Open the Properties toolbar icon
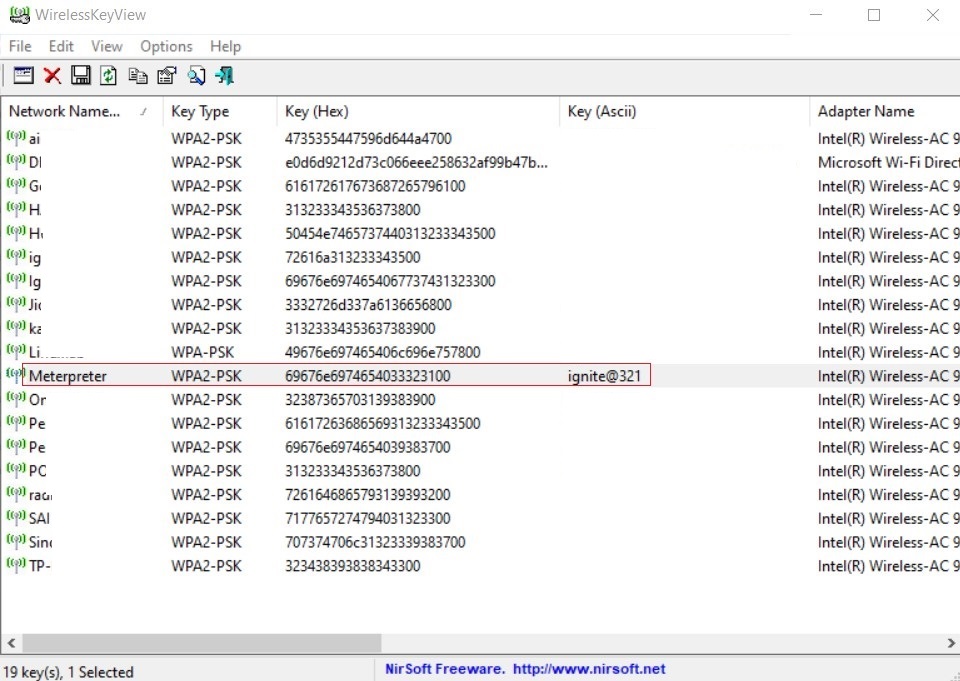The height and width of the screenshot is (681, 960). tap(167, 75)
